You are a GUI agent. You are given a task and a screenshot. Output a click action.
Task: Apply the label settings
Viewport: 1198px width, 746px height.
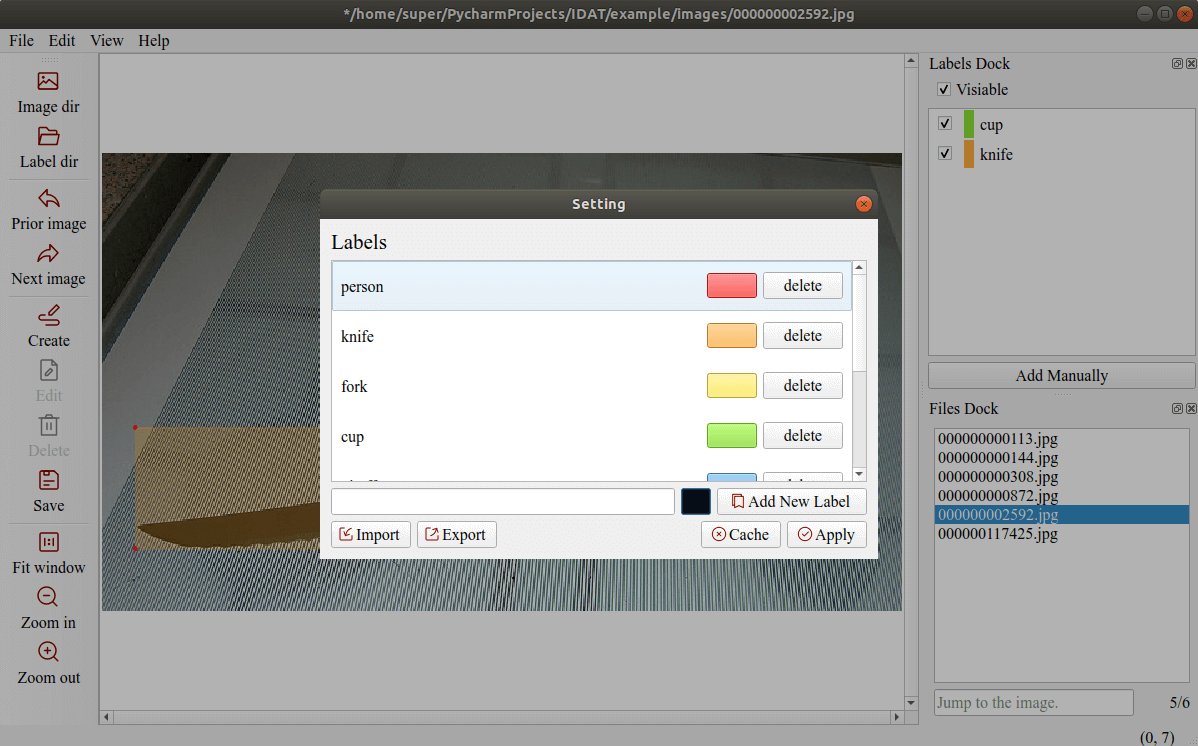[827, 534]
